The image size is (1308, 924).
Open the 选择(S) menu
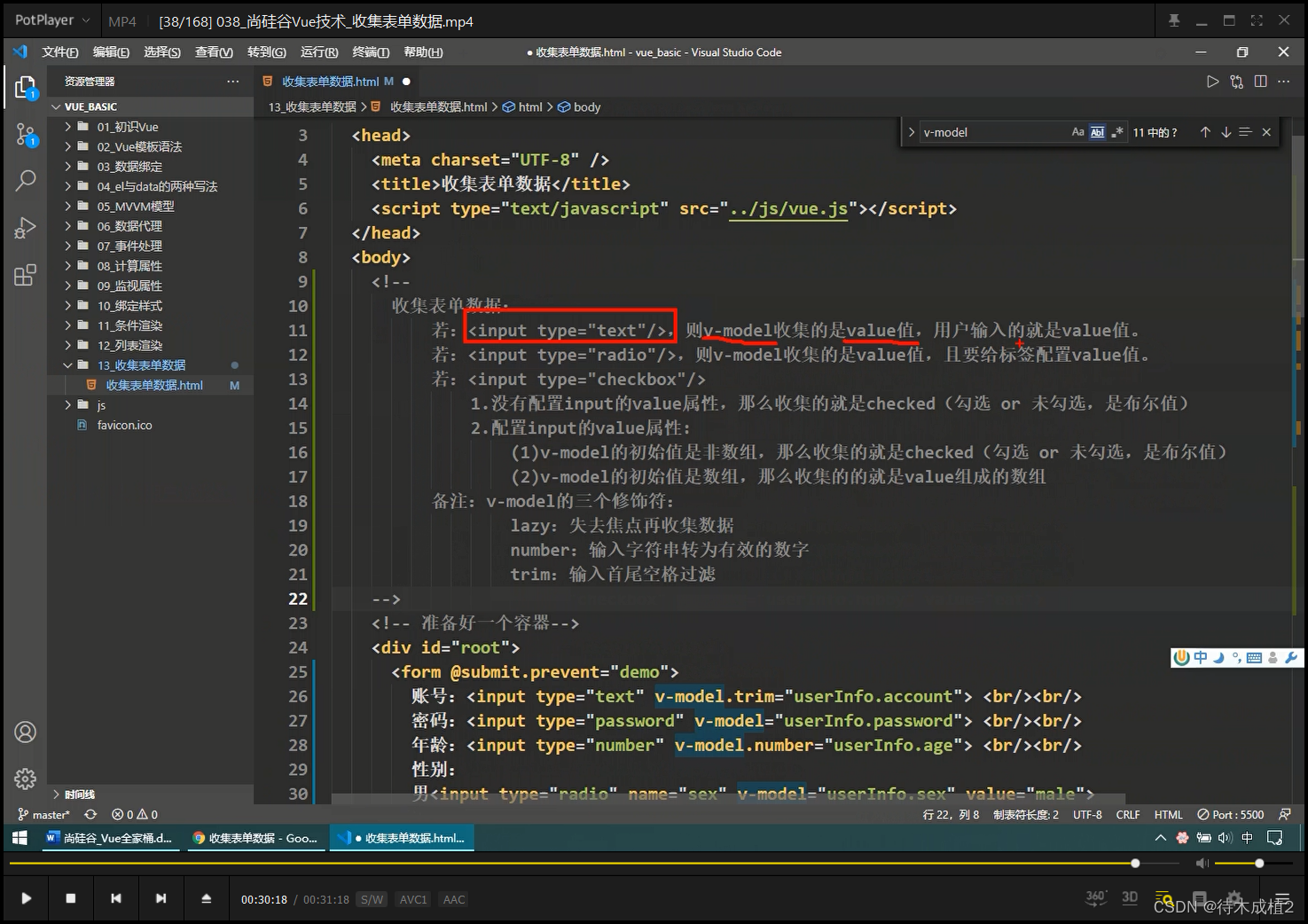(x=162, y=52)
